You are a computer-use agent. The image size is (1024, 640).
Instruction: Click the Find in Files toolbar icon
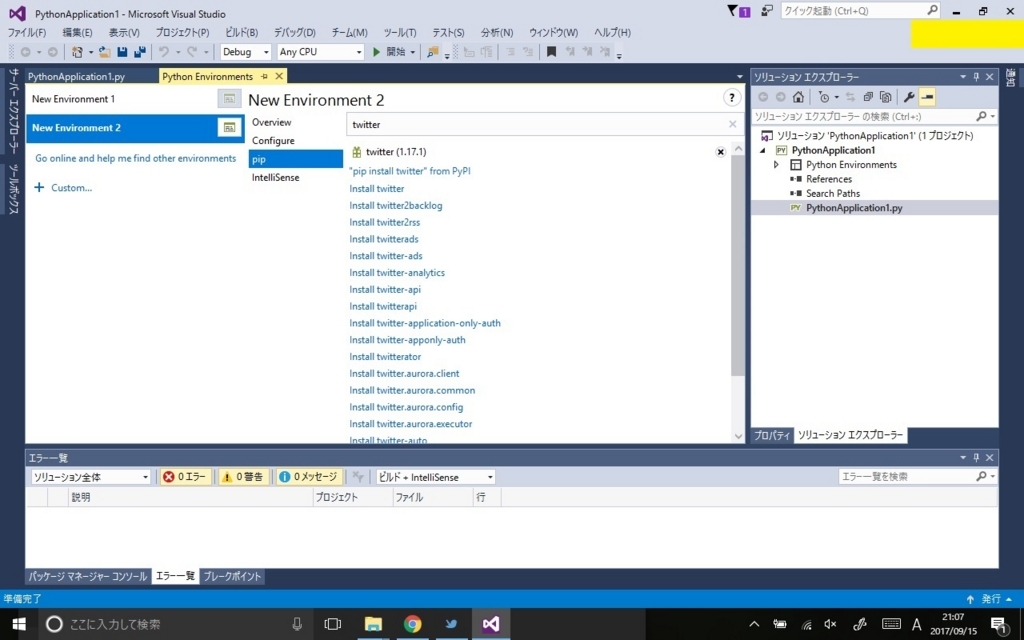pyautogui.click(x=432, y=52)
